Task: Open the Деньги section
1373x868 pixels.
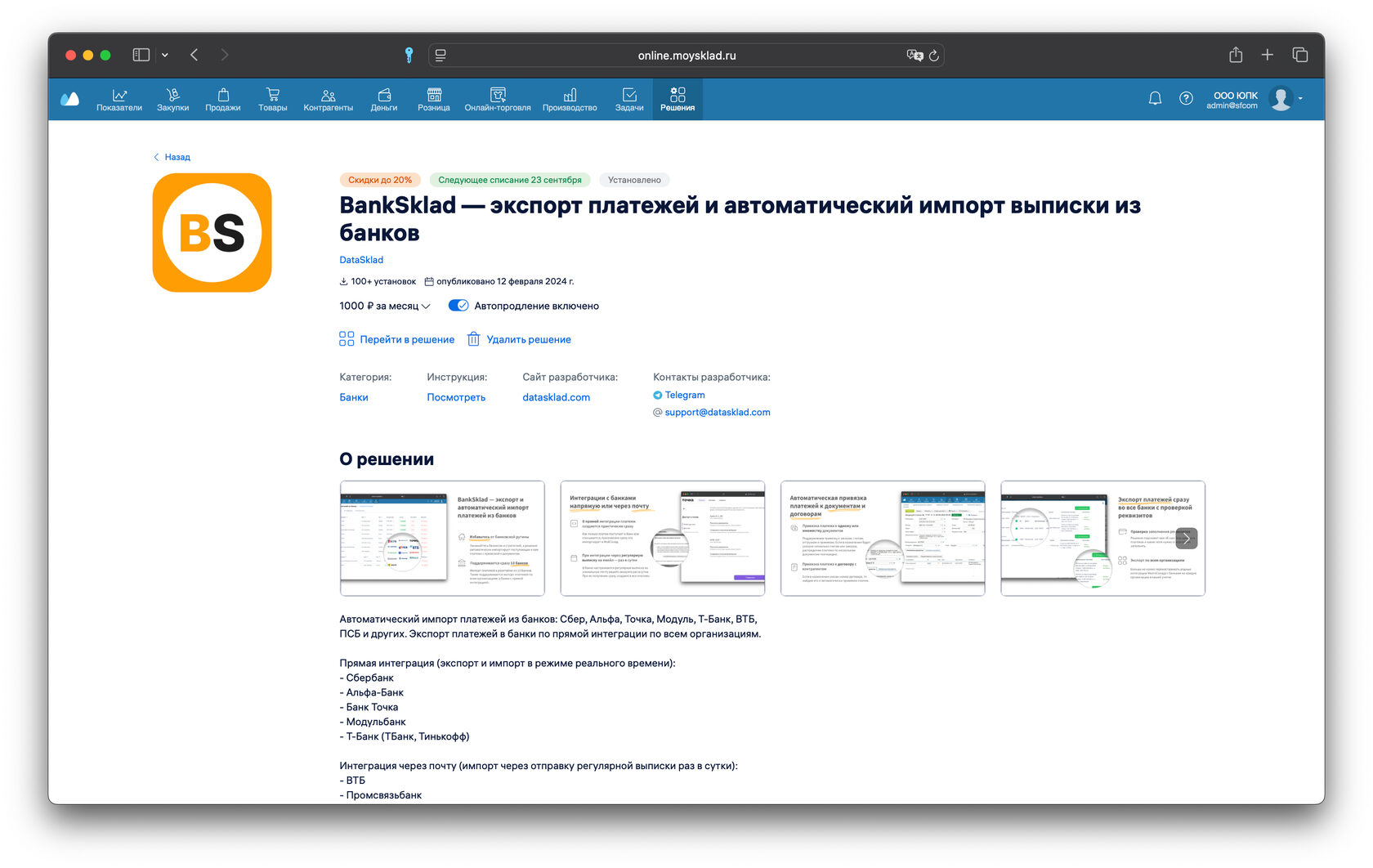Action: click(384, 100)
